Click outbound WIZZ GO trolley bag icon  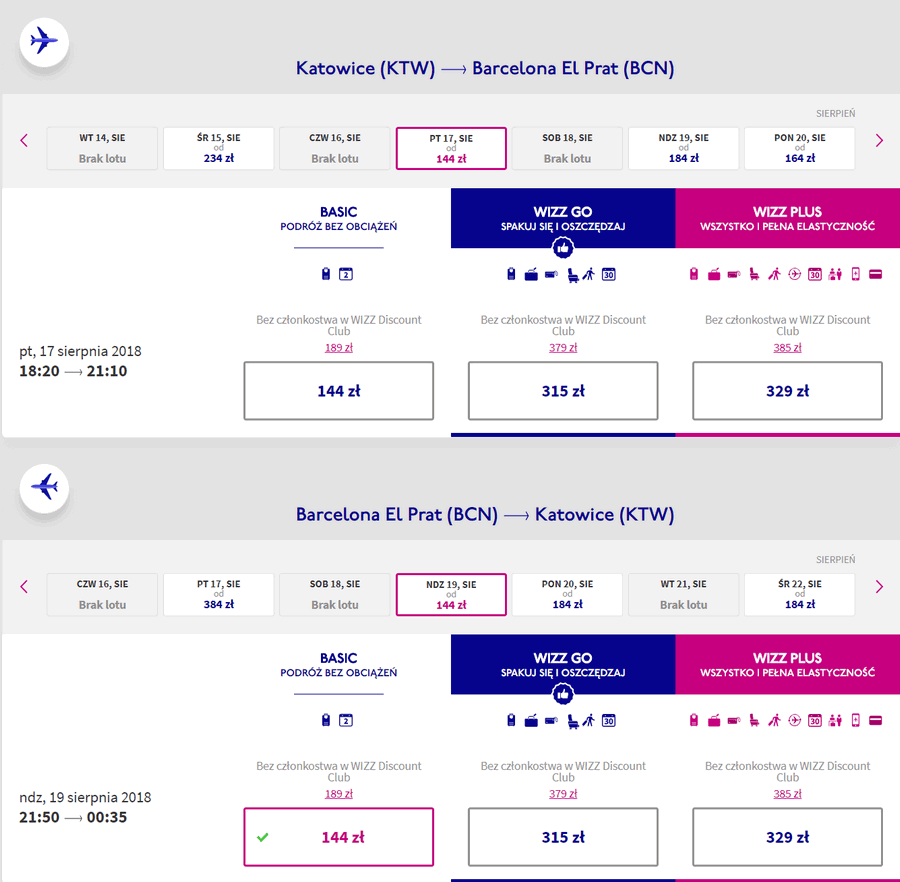551,274
